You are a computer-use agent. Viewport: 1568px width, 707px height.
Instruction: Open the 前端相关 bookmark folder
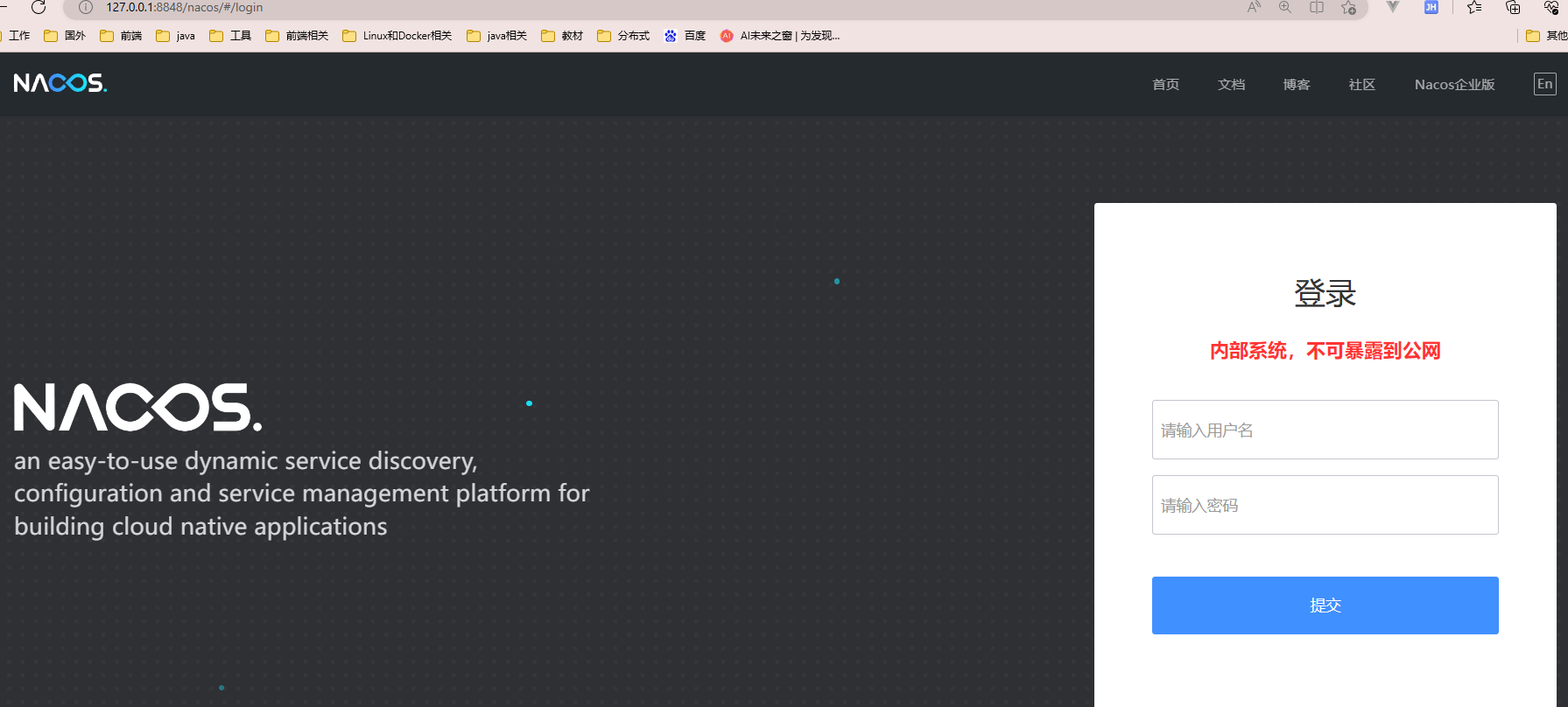pyautogui.click(x=297, y=36)
